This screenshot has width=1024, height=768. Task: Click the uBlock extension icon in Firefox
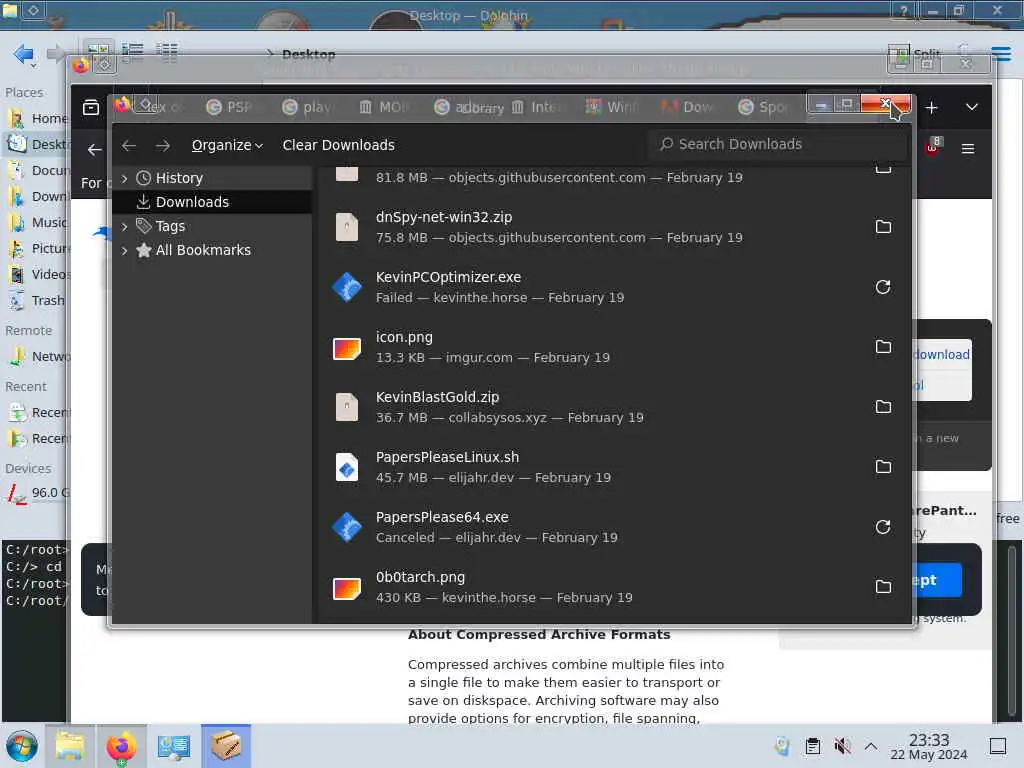coord(933,146)
